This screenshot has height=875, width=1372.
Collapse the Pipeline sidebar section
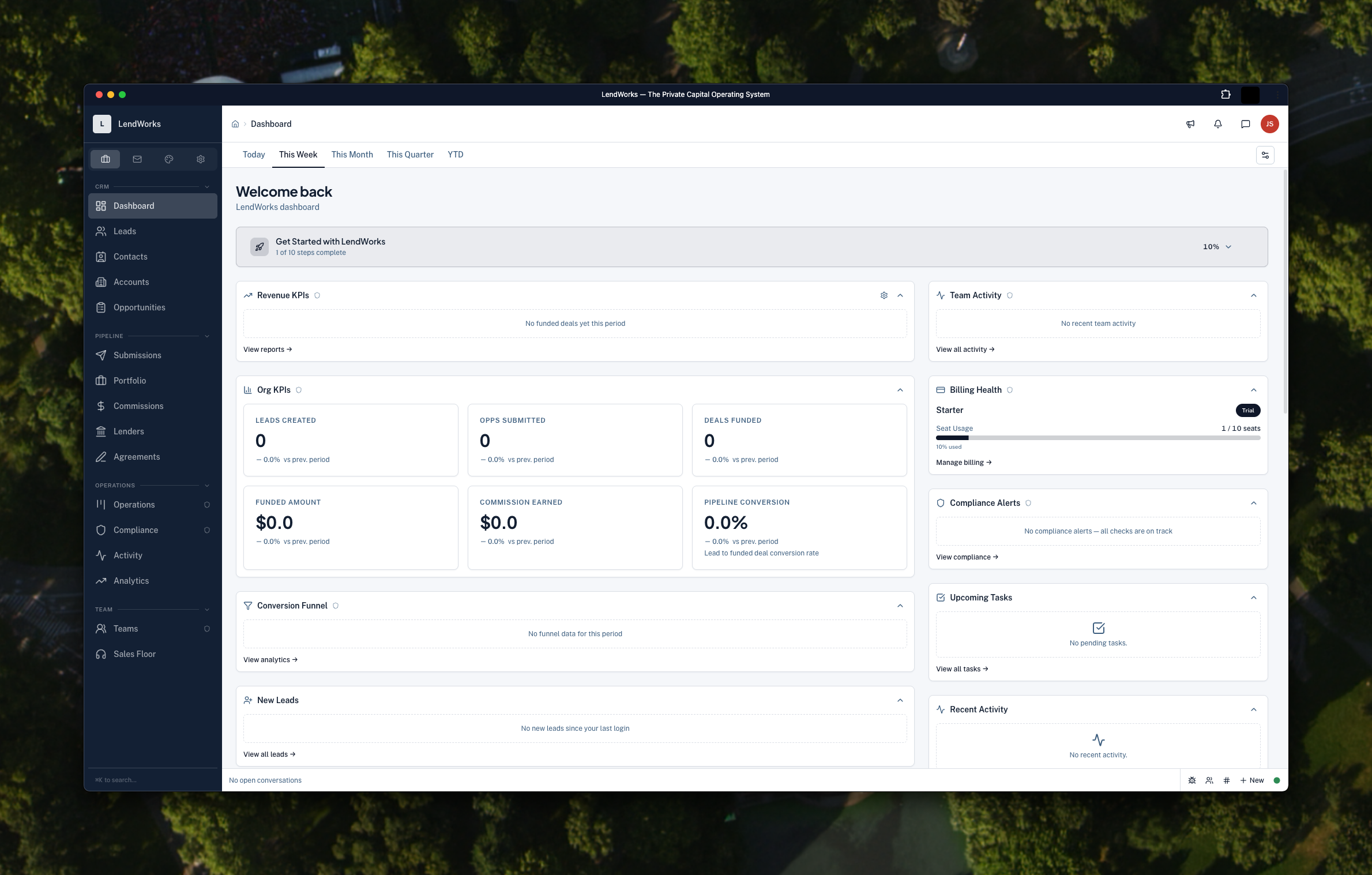207,336
